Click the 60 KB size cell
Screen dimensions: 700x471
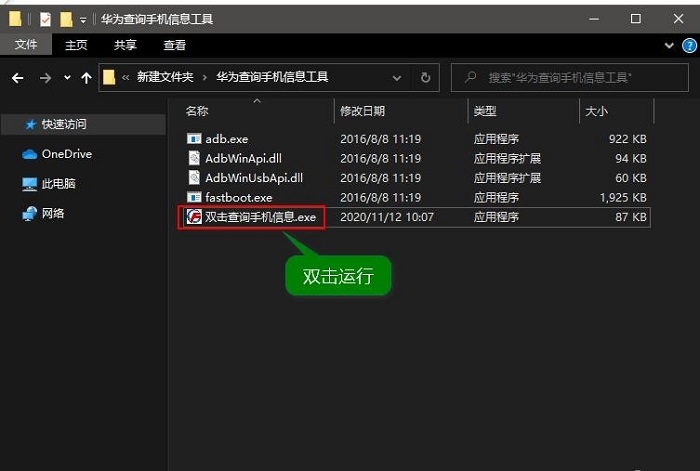coord(631,178)
